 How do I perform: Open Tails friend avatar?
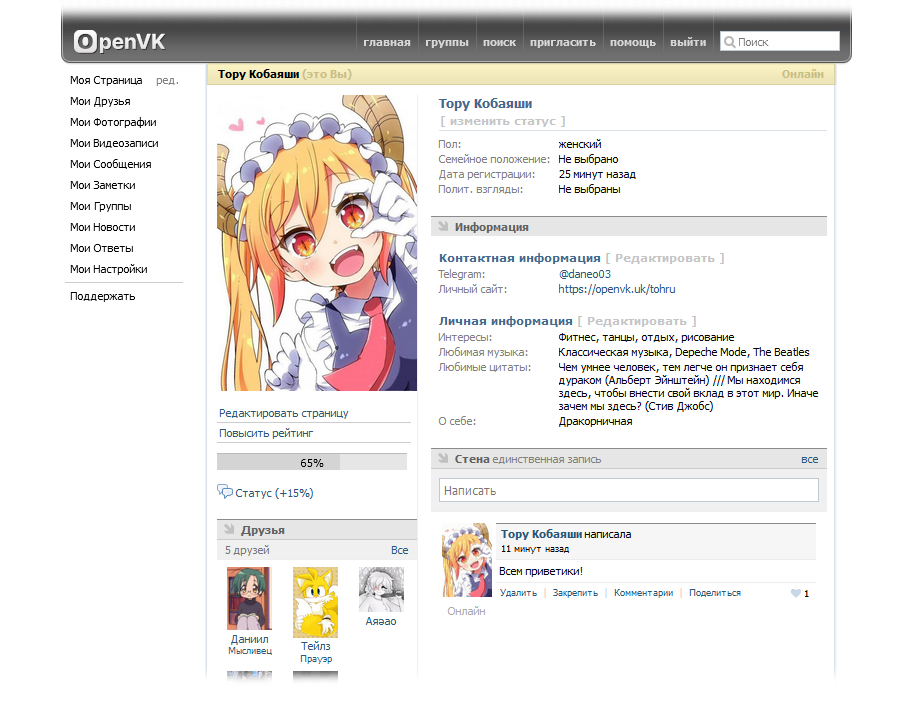pyautogui.click(x=315, y=602)
